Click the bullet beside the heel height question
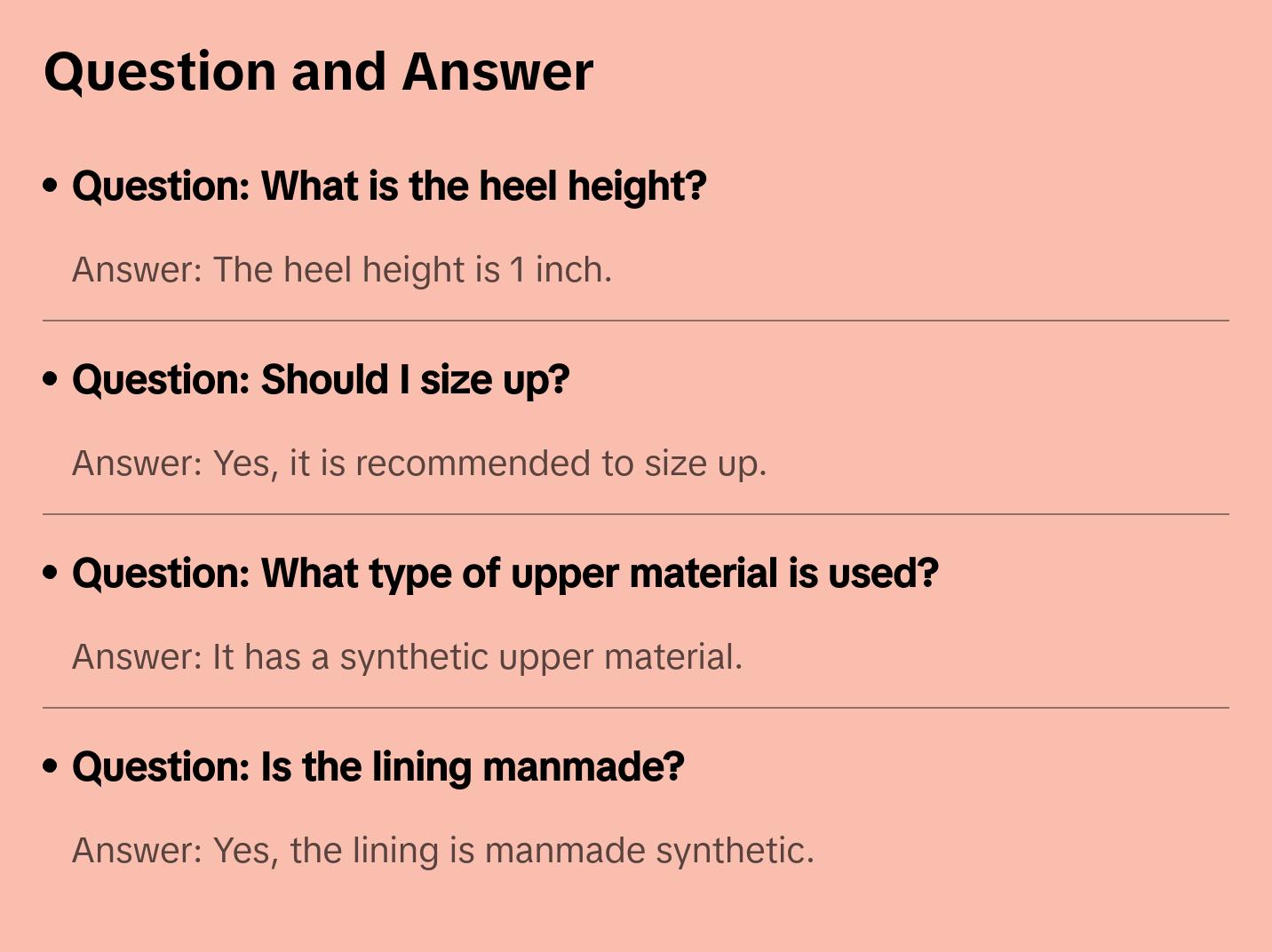The image size is (1272, 952). [51, 186]
